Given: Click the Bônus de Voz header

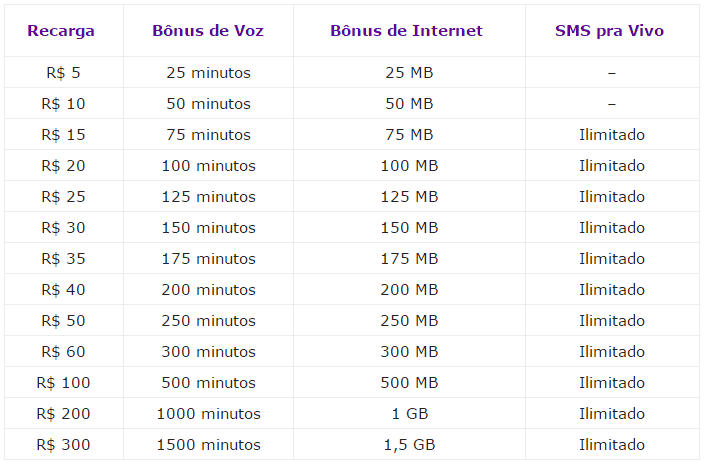Looking at the screenshot, I should point(208,31).
